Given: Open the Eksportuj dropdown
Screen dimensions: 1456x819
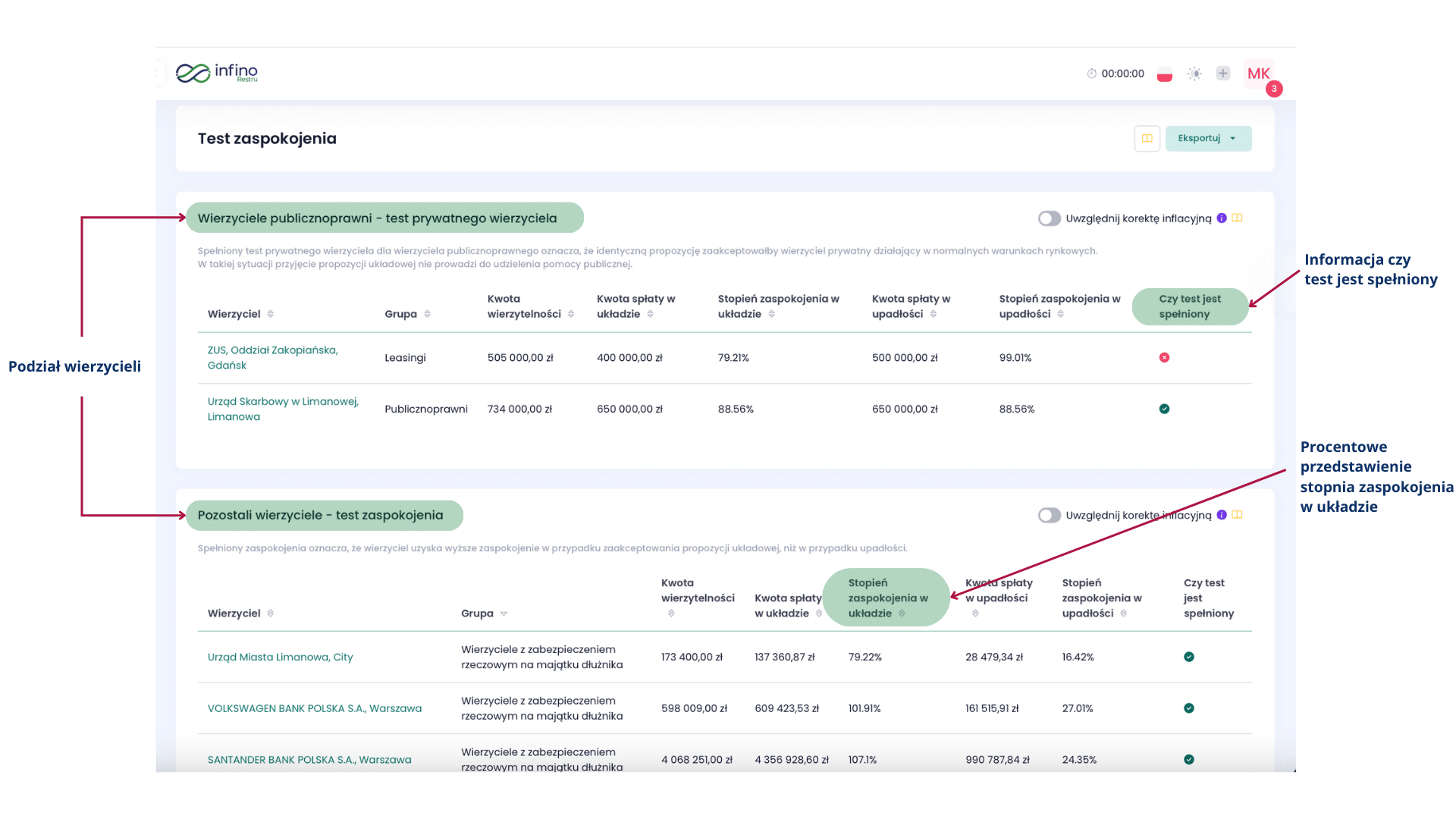Looking at the screenshot, I should 1207,139.
